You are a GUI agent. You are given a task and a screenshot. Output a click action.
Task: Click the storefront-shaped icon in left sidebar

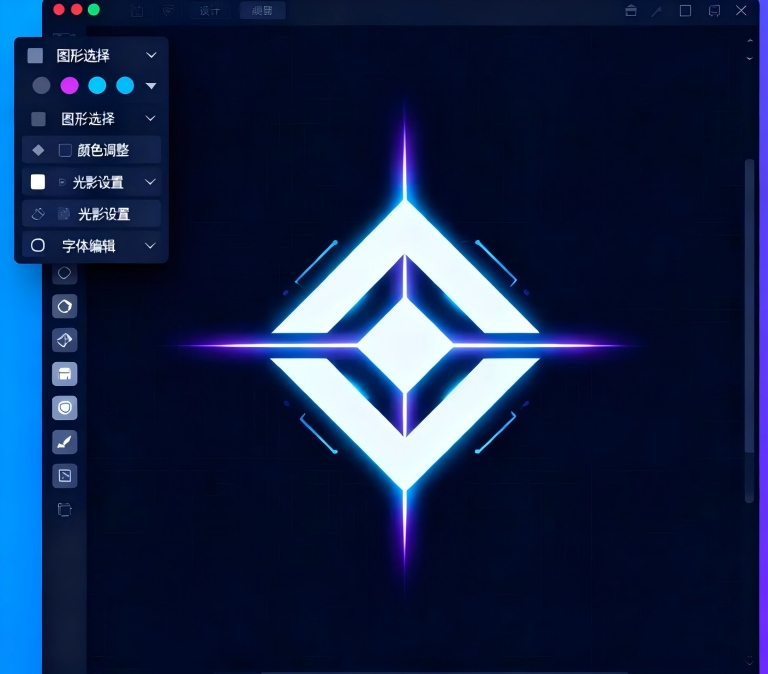pyautogui.click(x=65, y=374)
